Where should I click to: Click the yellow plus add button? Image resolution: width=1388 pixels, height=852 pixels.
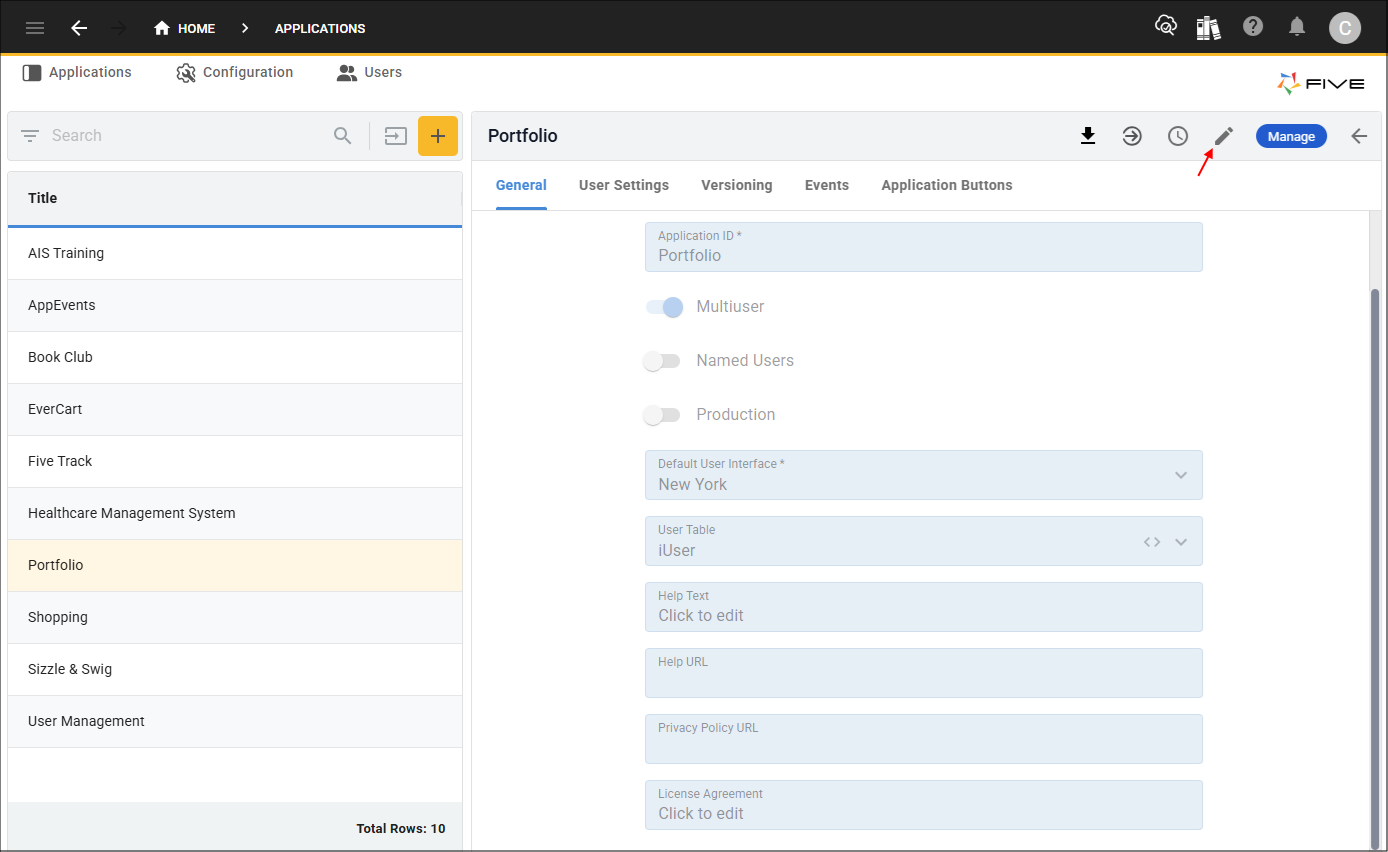point(437,136)
